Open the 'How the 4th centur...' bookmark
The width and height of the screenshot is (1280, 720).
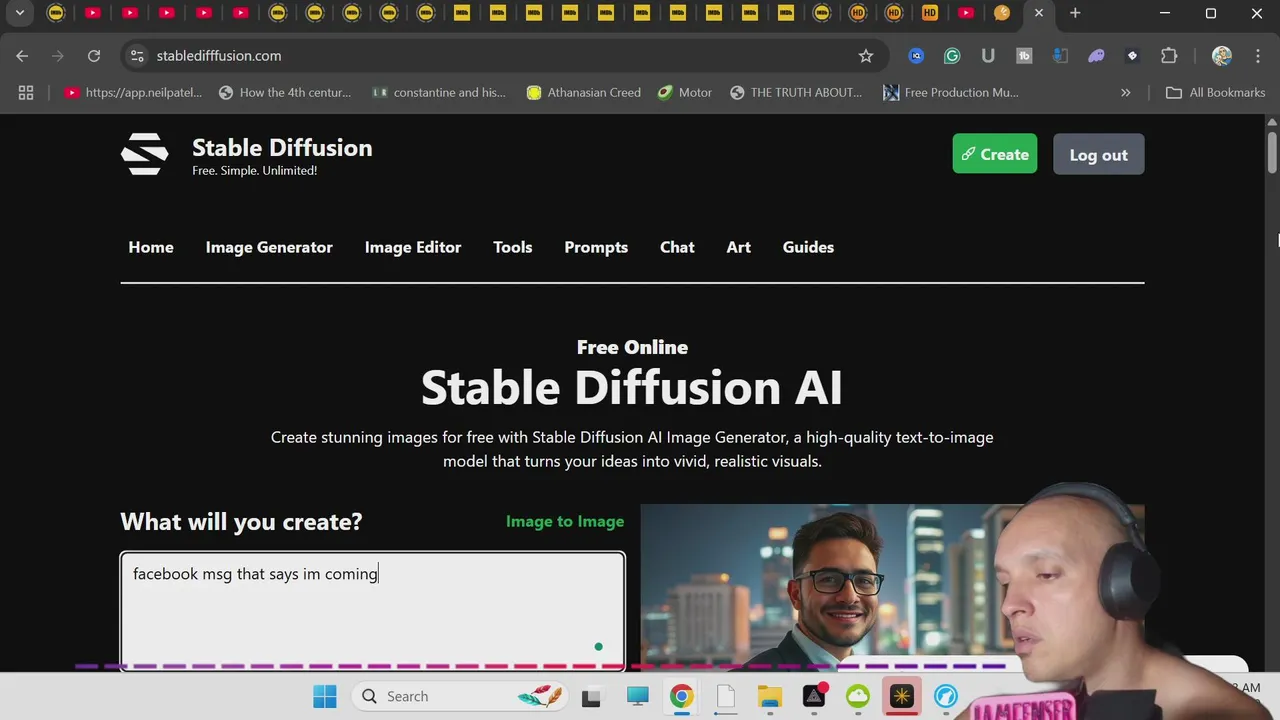point(285,92)
